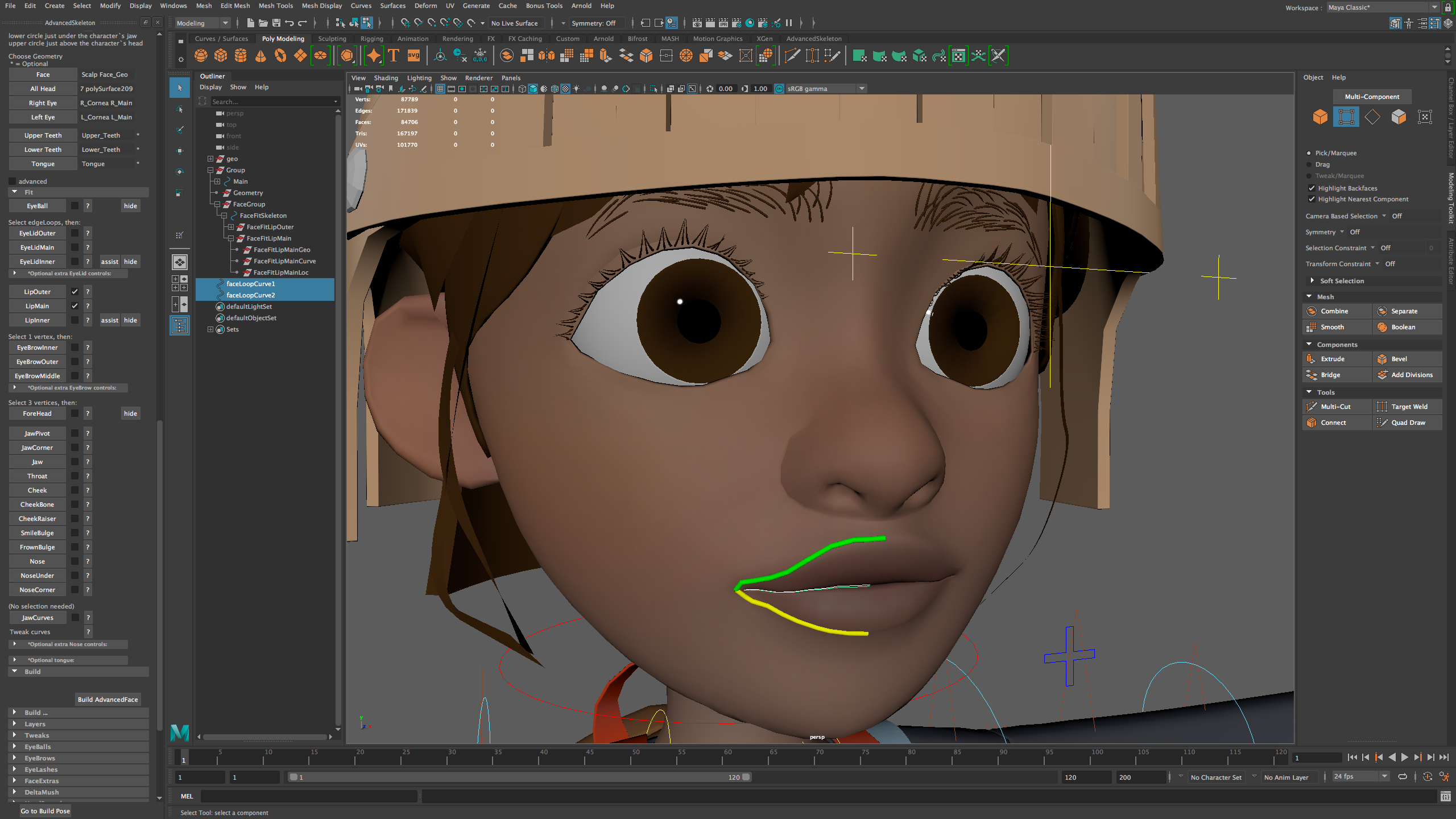Click the polygon Type text tool icon
The width and height of the screenshot is (1456, 819).
[x=394, y=56]
